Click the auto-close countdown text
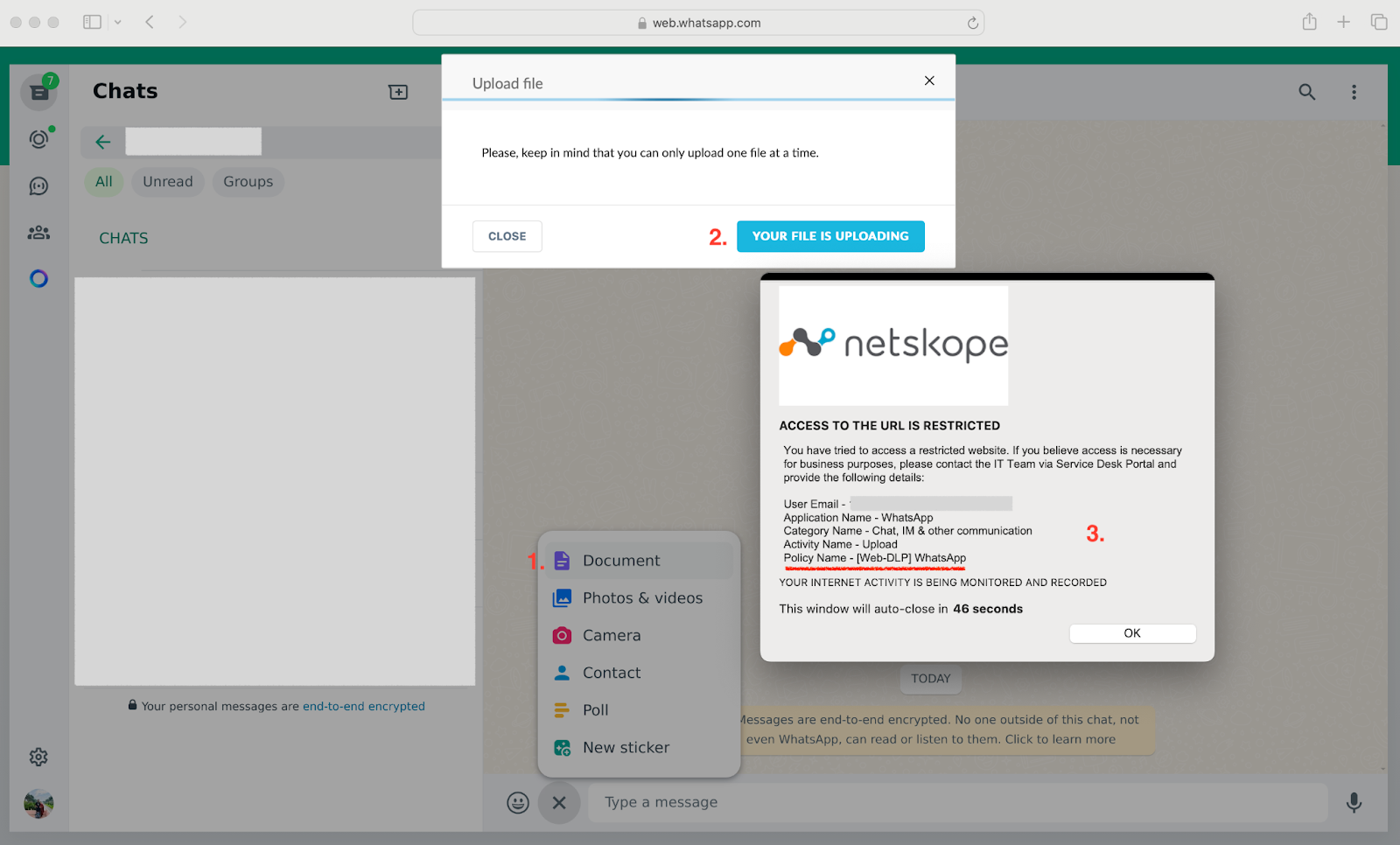This screenshot has height=845, width=1400. (x=901, y=609)
